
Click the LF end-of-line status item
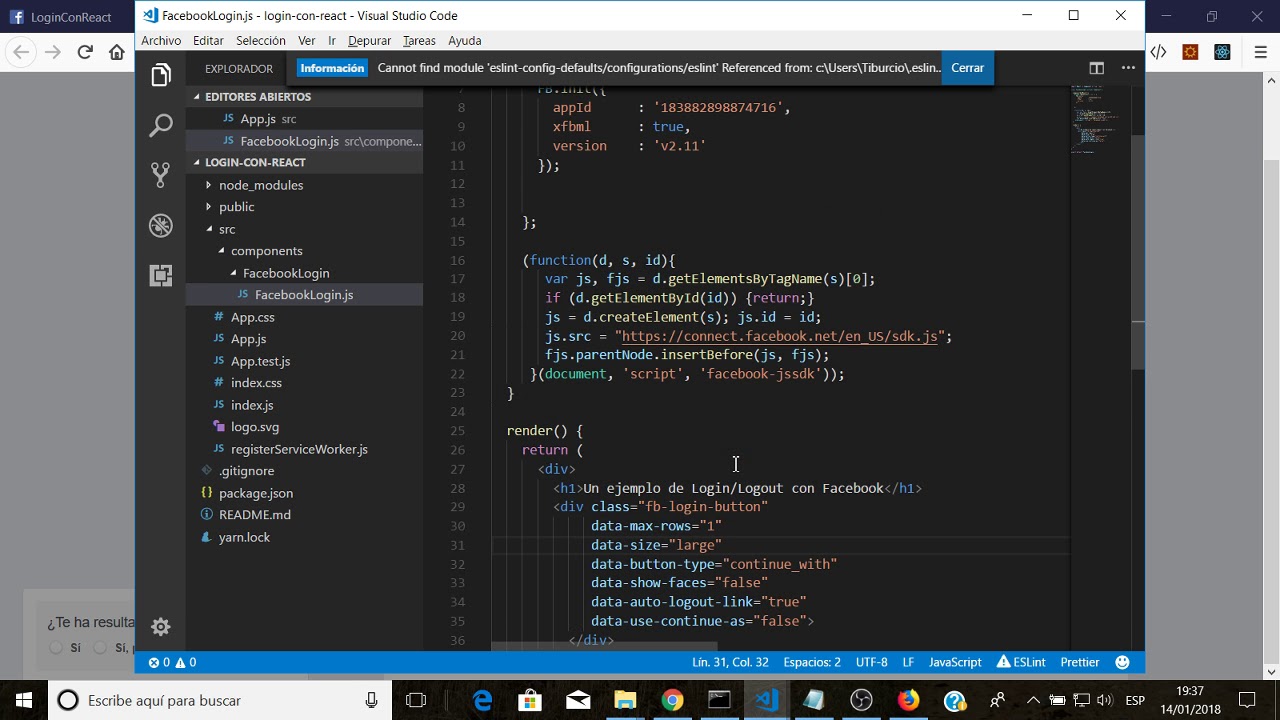(x=908, y=662)
